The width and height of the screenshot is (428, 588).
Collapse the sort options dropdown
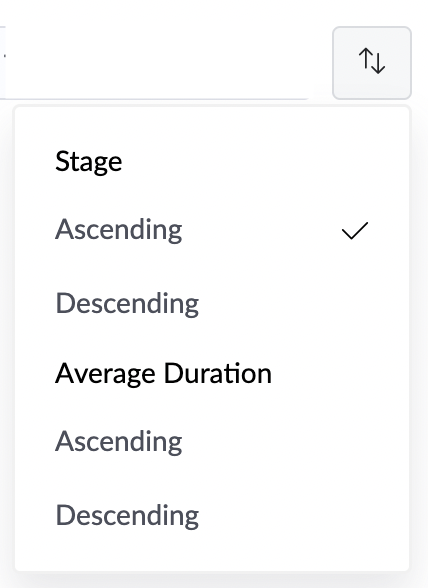point(372,63)
